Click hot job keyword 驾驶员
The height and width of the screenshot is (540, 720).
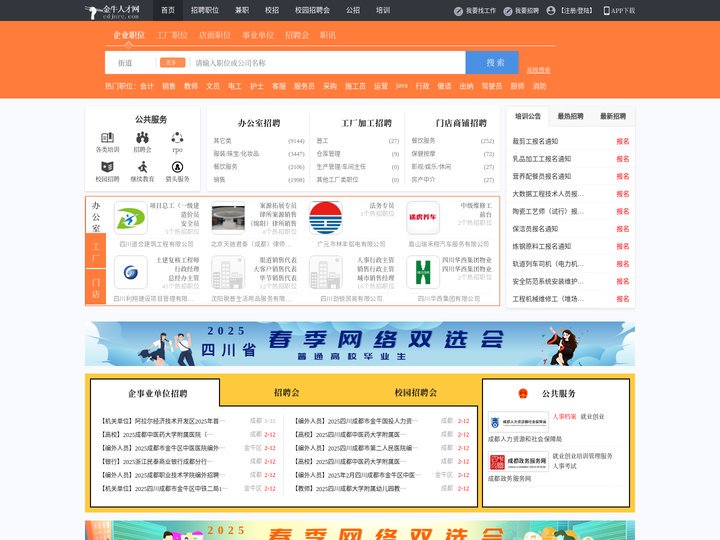[491, 86]
